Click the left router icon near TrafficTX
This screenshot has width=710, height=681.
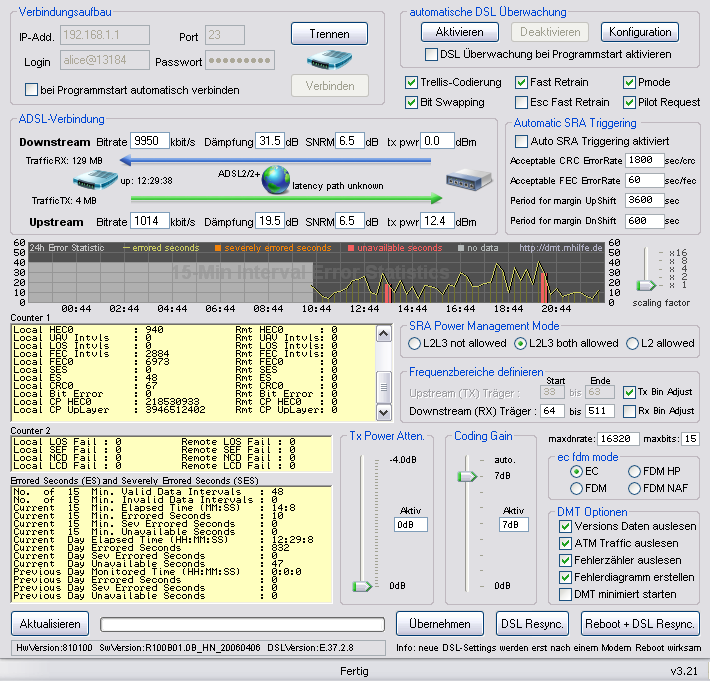pos(95,181)
